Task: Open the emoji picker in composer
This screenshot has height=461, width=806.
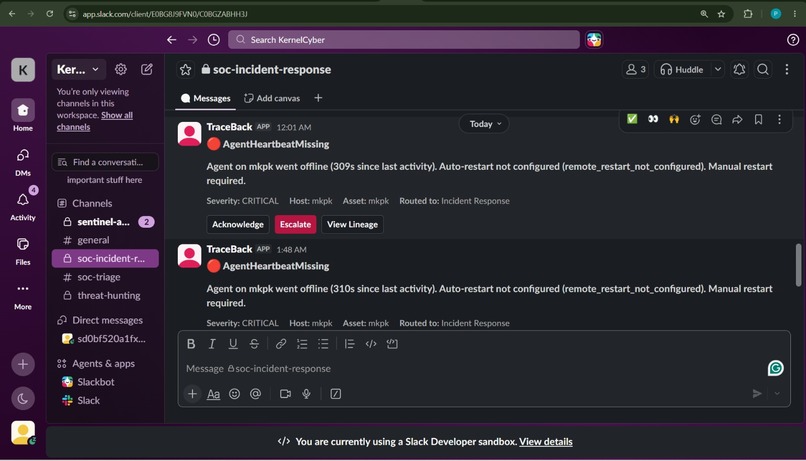Action: [x=234, y=394]
